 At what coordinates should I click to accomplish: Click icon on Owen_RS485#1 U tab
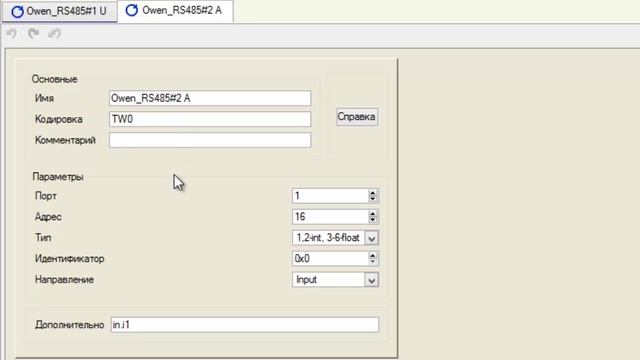tap(17, 11)
